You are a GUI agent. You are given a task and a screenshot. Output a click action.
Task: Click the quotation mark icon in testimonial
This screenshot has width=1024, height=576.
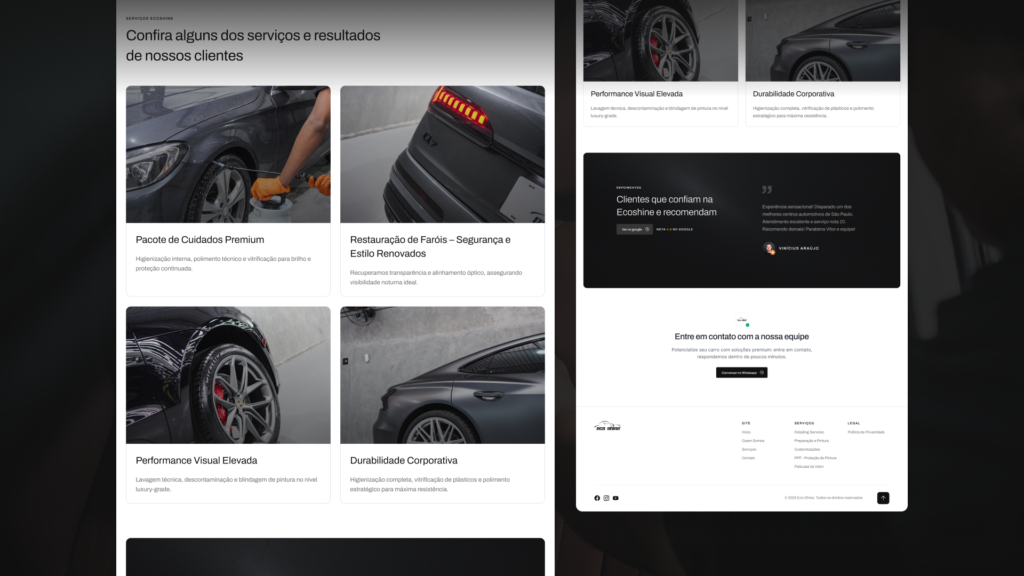coord(767,189)
